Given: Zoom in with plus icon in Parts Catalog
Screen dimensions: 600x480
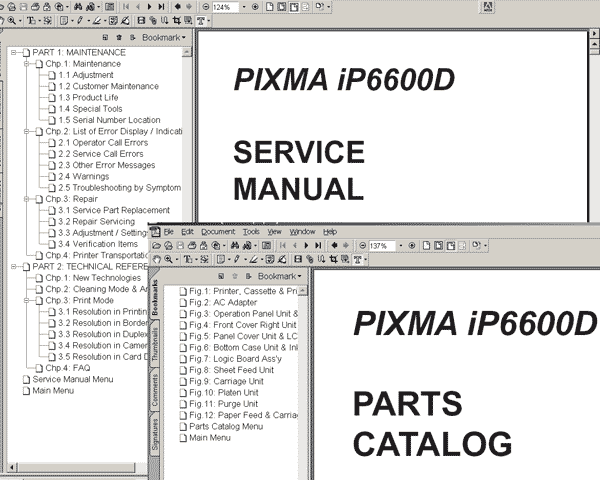Looking at the screenshot, I should point(412,246).
